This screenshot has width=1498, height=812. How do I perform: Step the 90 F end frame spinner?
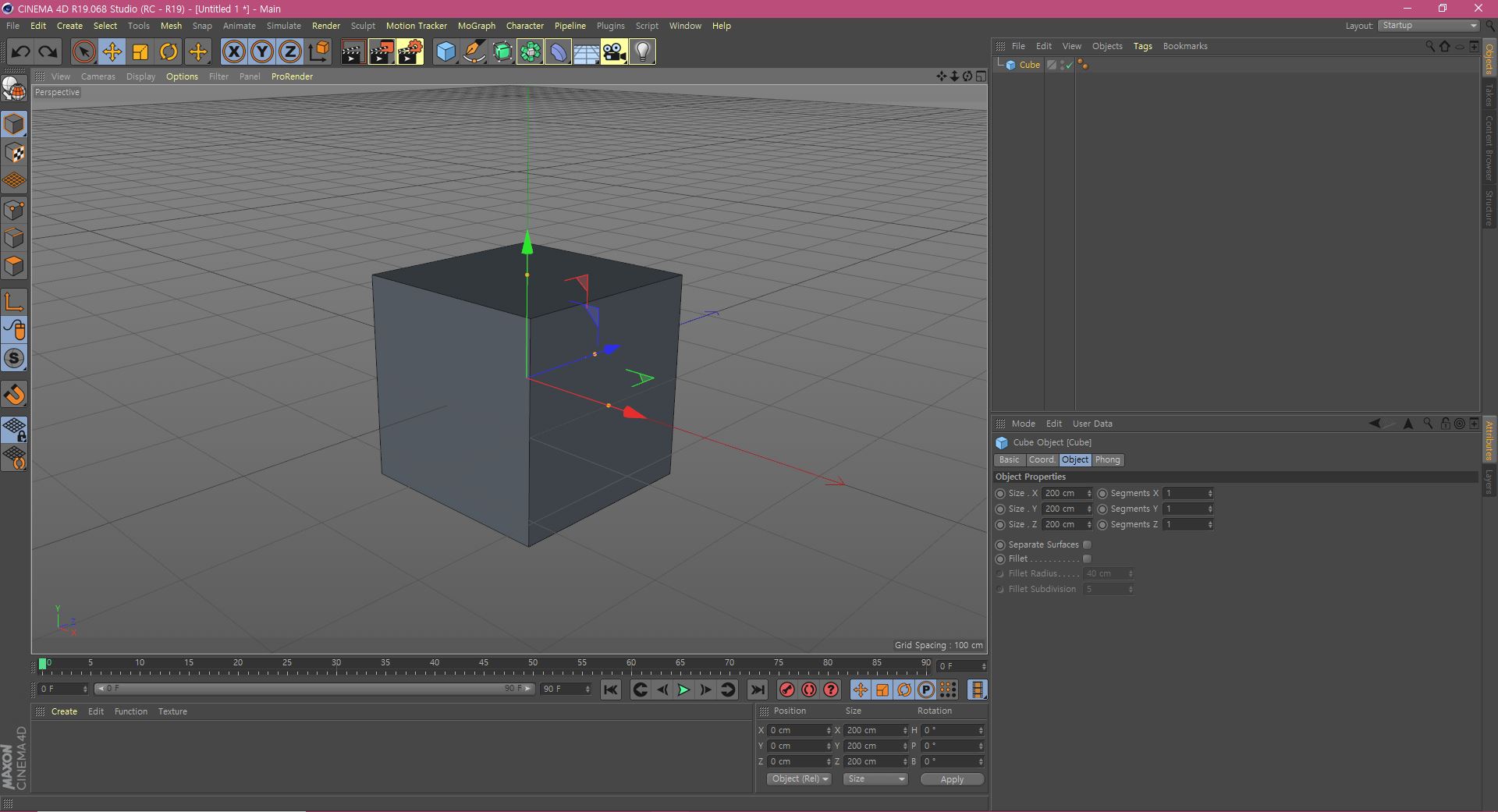coord(587,689)
